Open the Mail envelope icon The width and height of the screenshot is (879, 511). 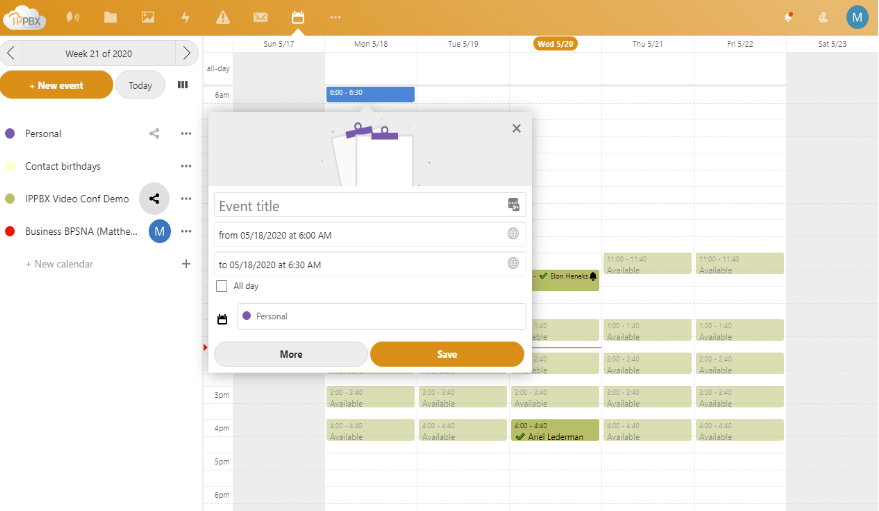pyautogui.click(x=260, y=17)
